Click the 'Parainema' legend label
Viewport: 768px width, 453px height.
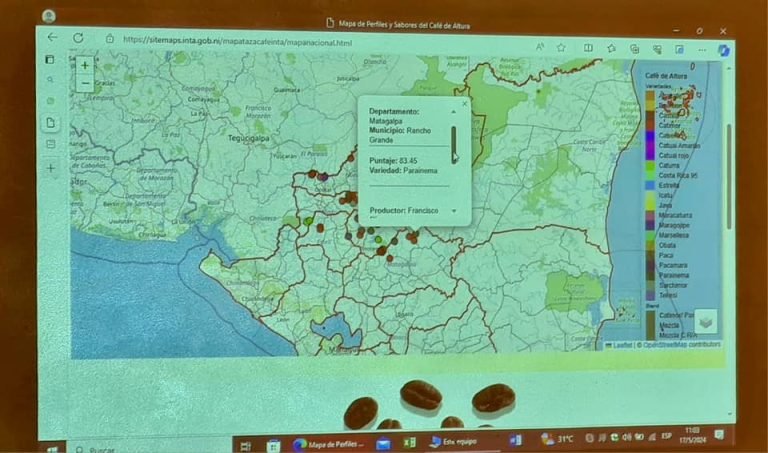pos(674,275)
